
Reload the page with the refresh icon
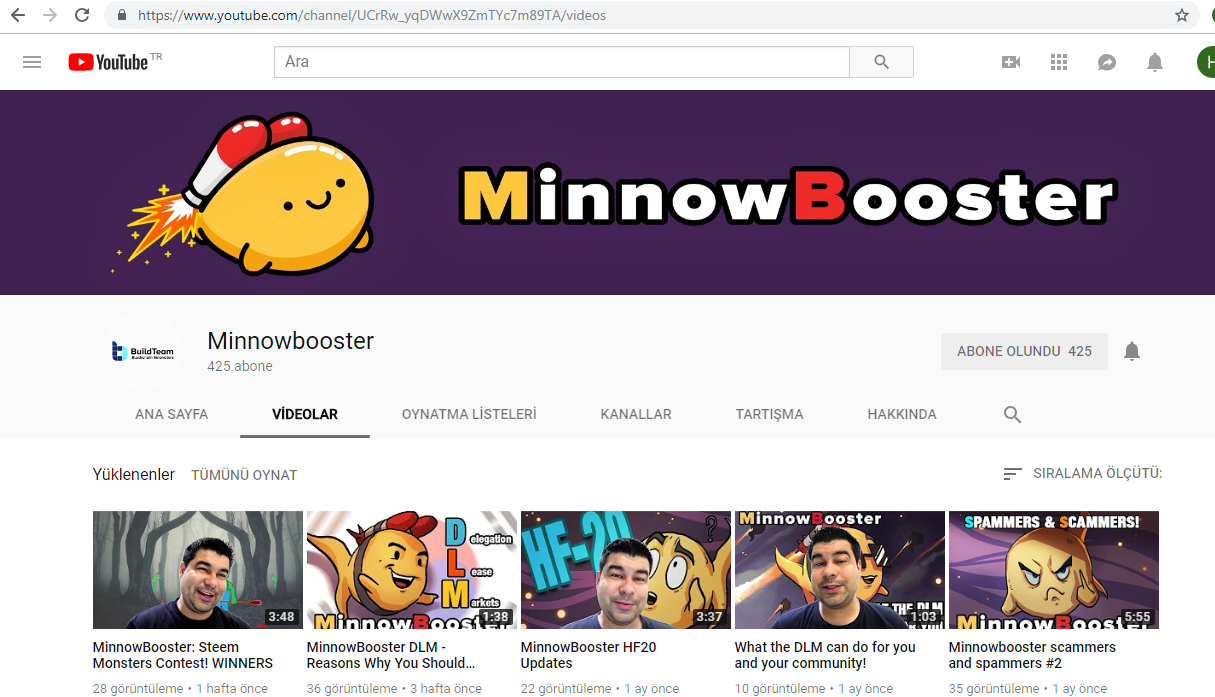pyautogui.click(x=82, y=15)
